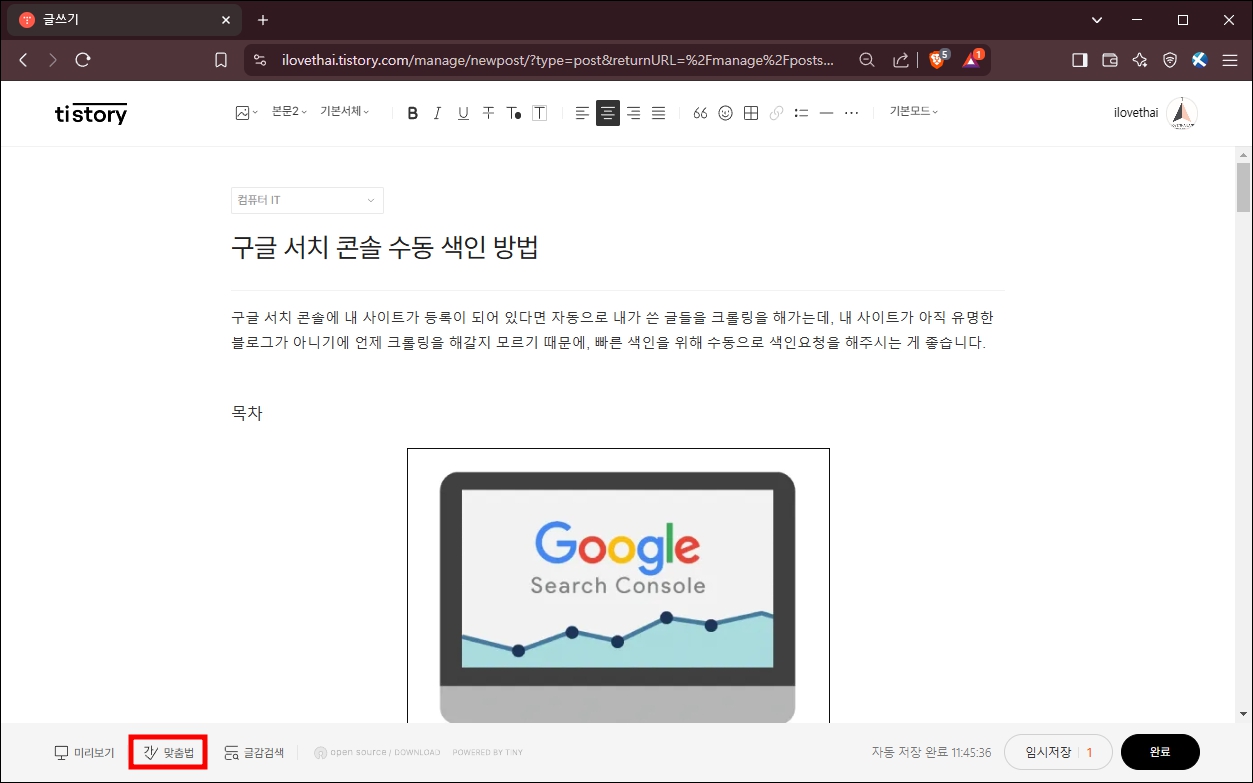Run the 맞춤법 spell check
The width and height of the screenshot is (1253, 783).
168,752
